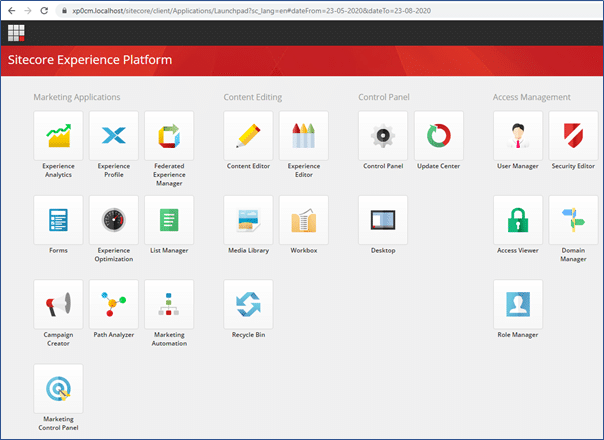The height and width of the screenshot is (440, 604).
Task: Open the Forms application
Action: pos(58,220)
